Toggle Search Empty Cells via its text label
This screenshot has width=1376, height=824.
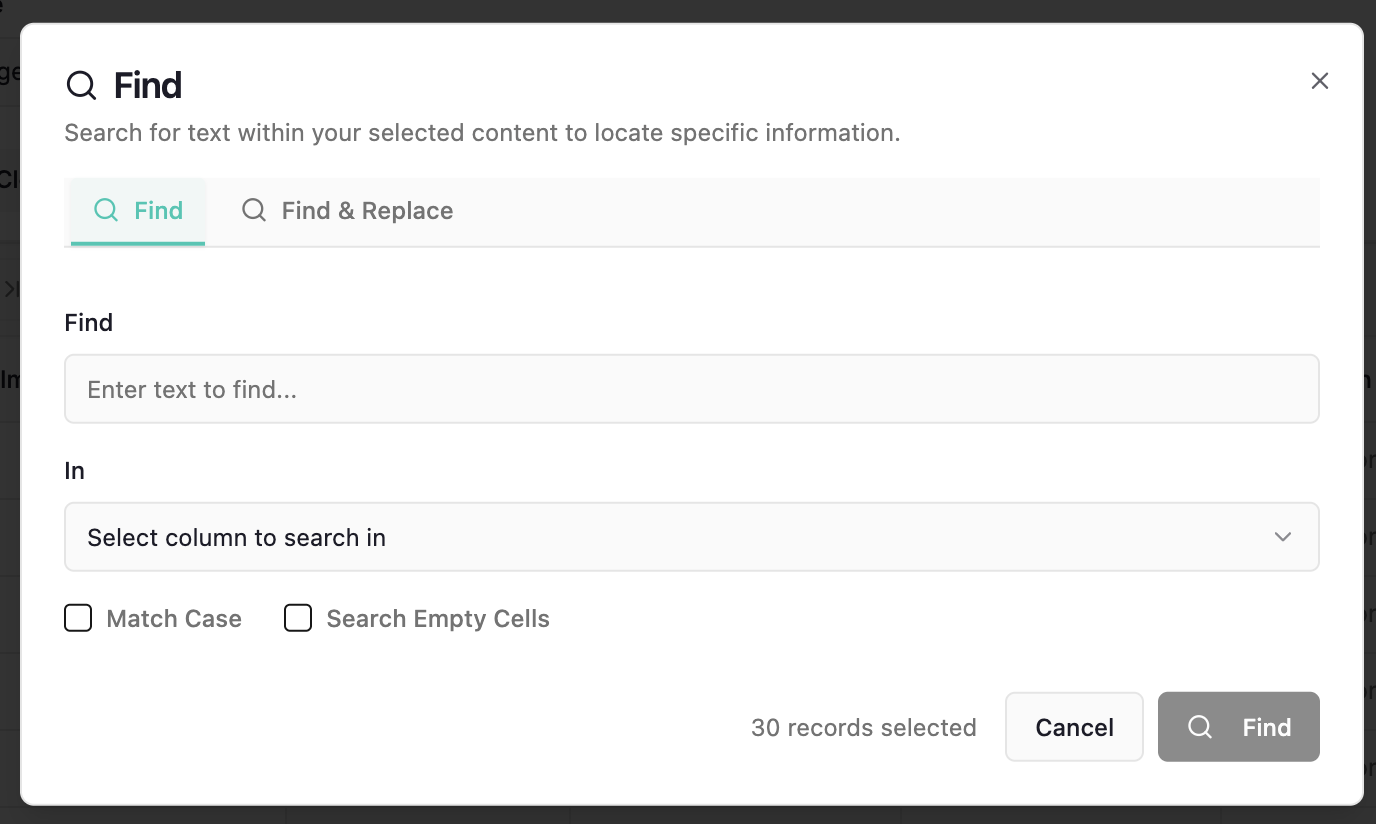click(x=438, y=619)
